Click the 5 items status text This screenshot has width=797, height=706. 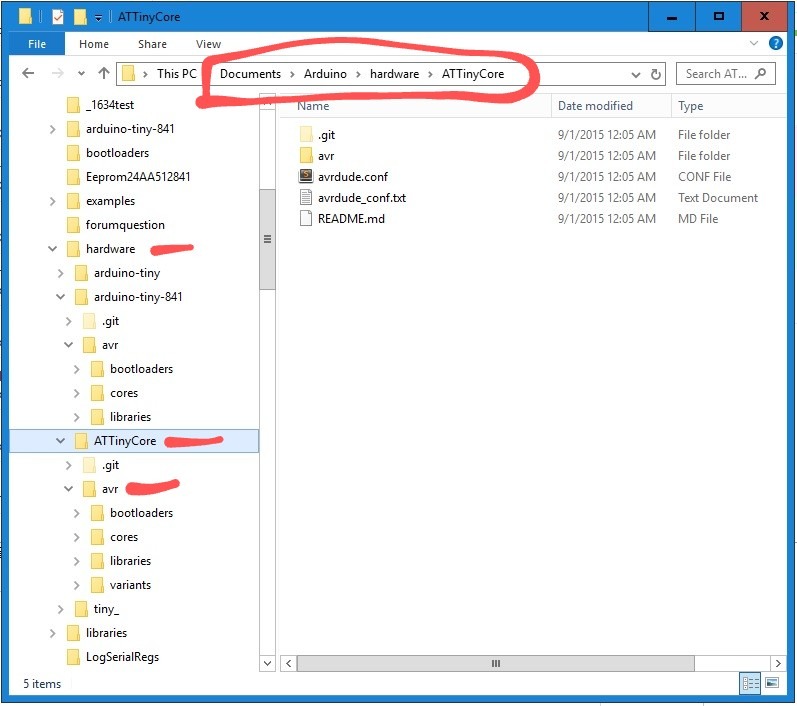tap(42, 684)
